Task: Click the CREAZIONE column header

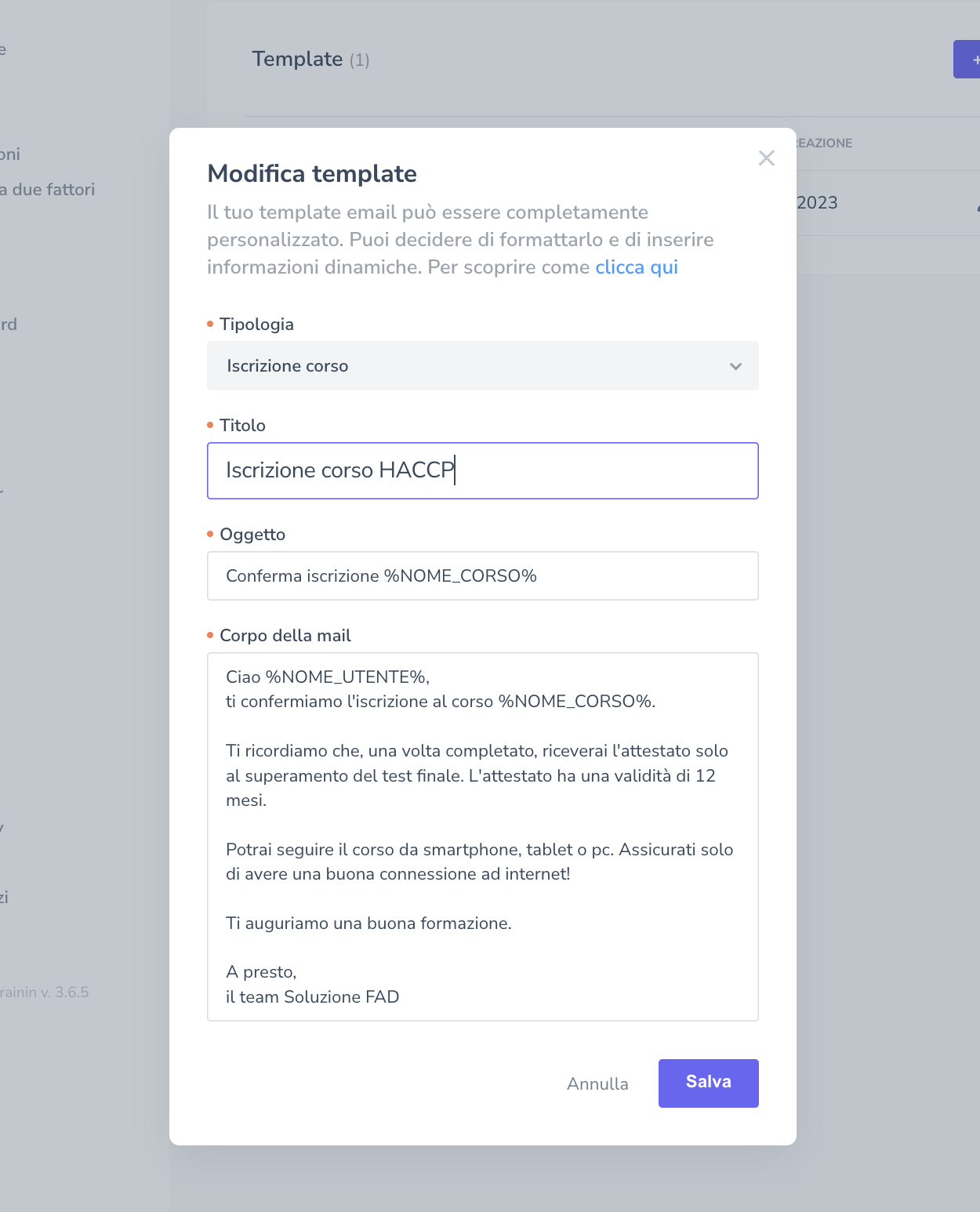Action: tap(823, 143)
